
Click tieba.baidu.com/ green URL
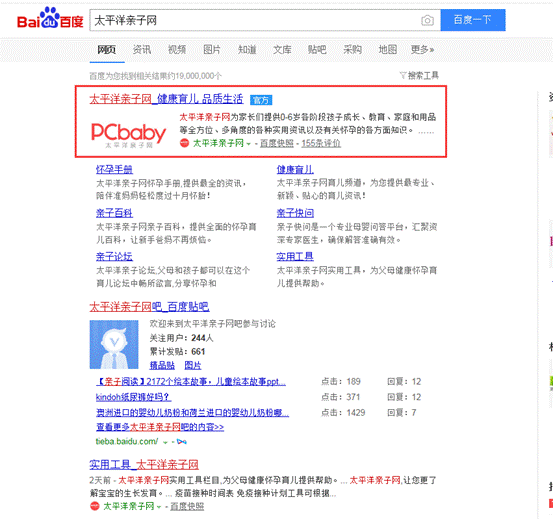pyautogui.click(x=127, y=441)
